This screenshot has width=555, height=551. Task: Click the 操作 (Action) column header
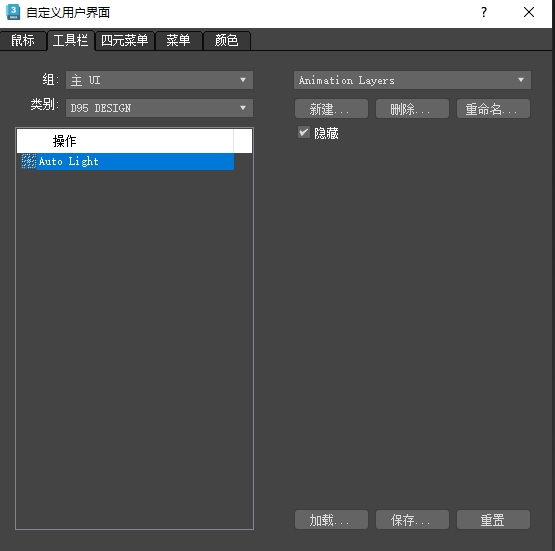click(125, 141)
